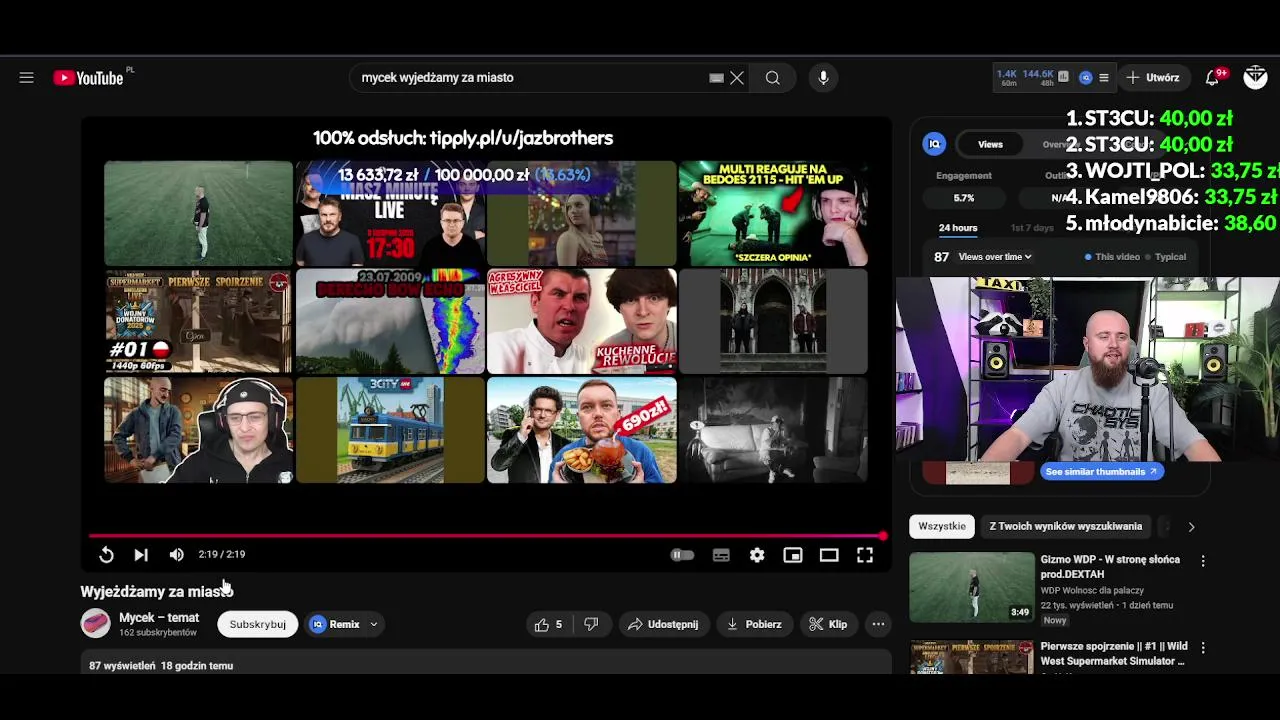
Task: Subscribe with the Subskrybuj button
Action: tap(258, 624)
